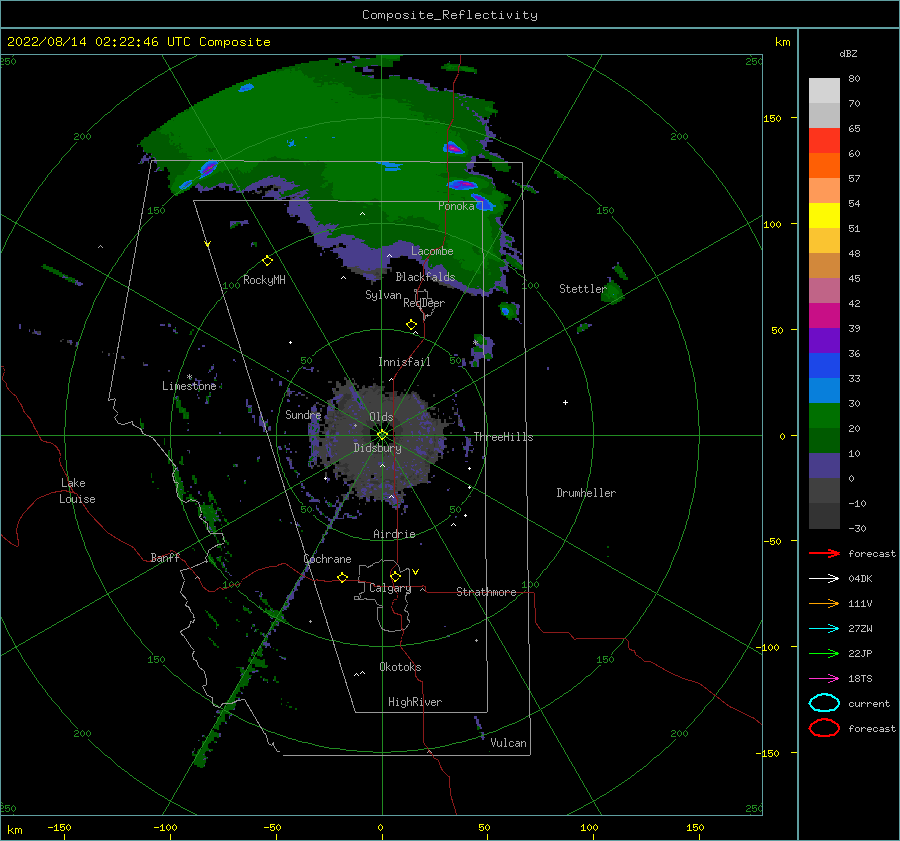Screen dimensions: 900x841
Task: Click the Drumheller town label
Action: pyautogui.click(x=586, y=493)
